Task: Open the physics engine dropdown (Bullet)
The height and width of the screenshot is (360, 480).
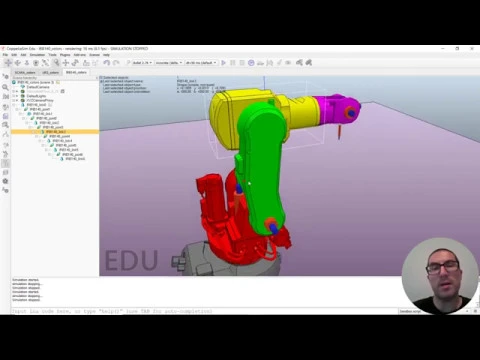Action: pyautogui.click(x=143, y=63)
